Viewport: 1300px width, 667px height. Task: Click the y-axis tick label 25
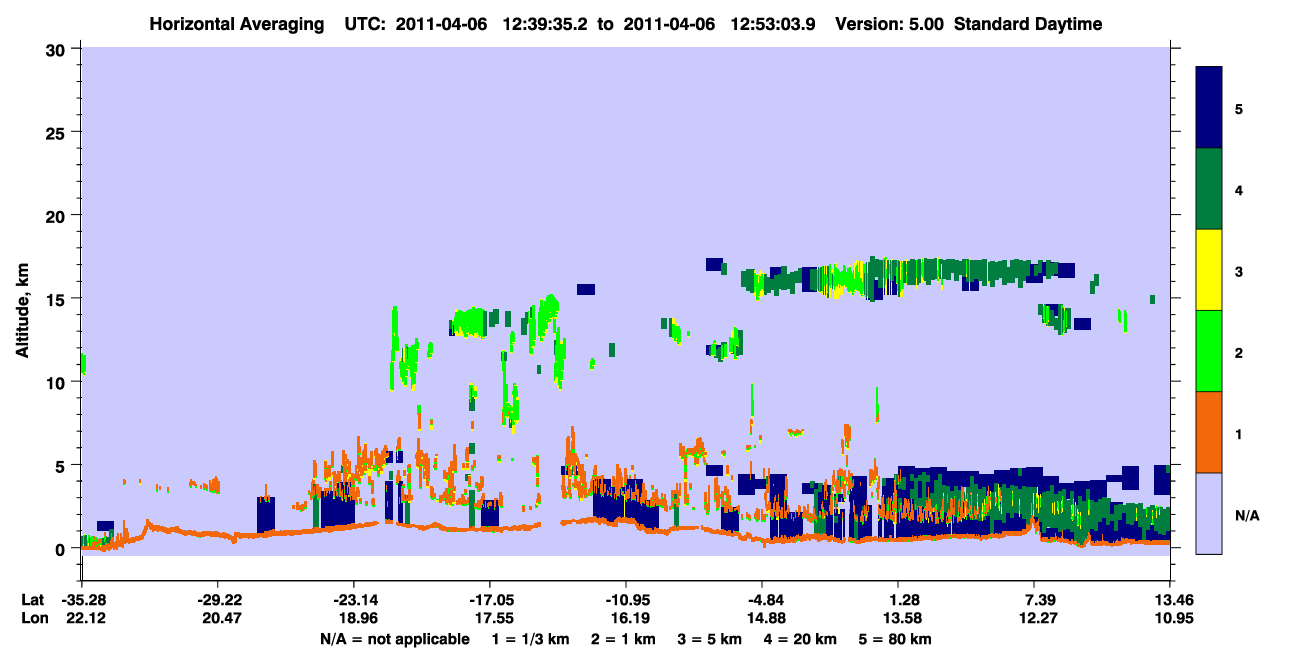pyautogui.click(x=58, y=132)
